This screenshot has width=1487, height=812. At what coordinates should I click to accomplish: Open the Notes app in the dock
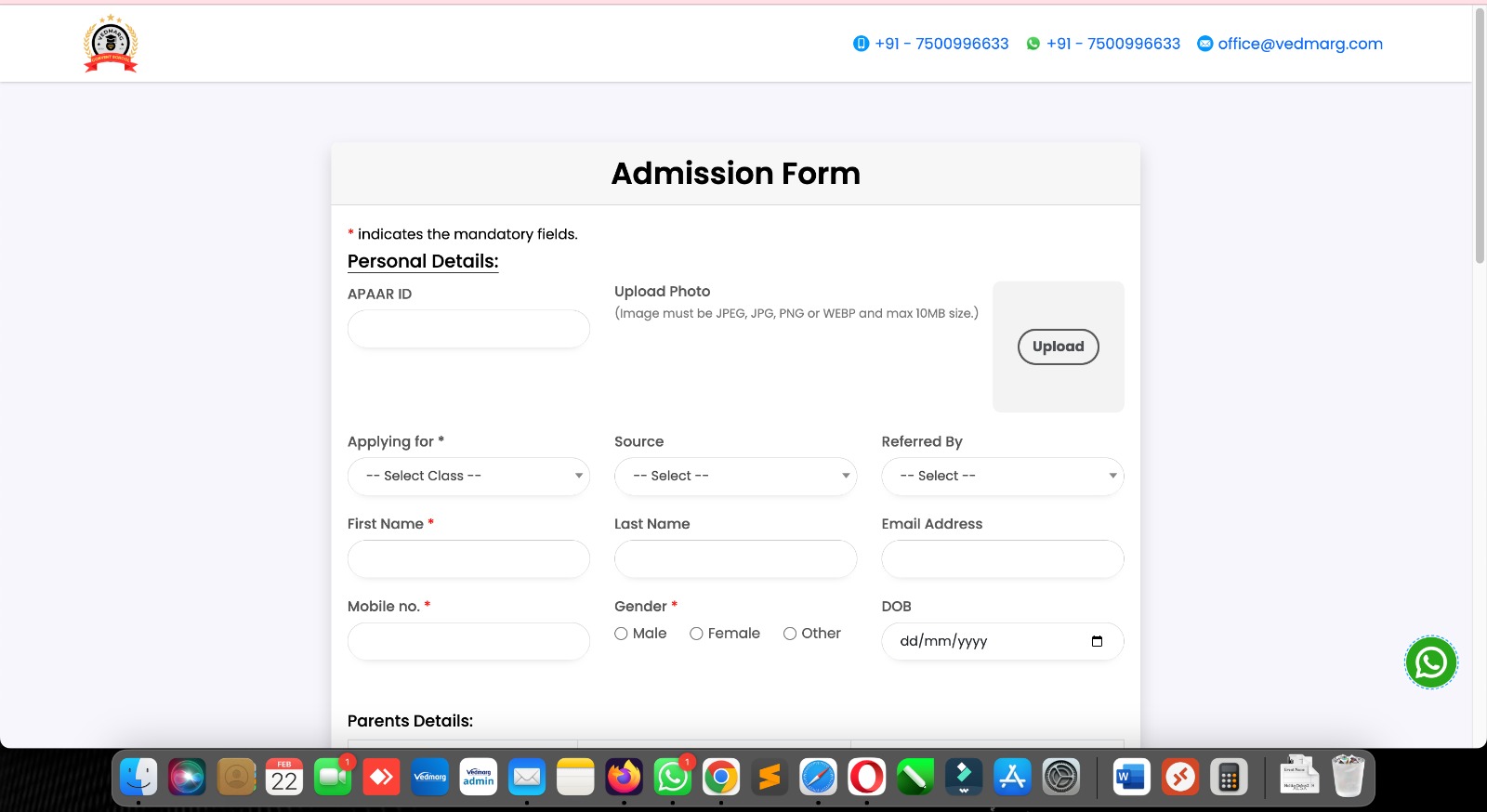(x=575, y=777)
